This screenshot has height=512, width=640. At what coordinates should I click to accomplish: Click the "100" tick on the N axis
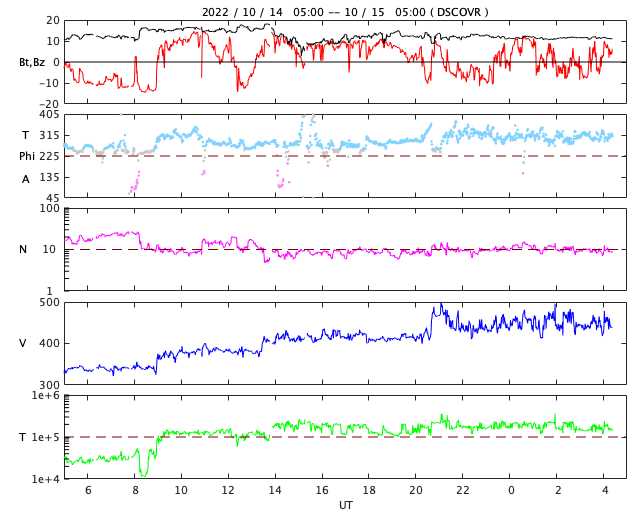pyautogui.click(x=49, y=208)
